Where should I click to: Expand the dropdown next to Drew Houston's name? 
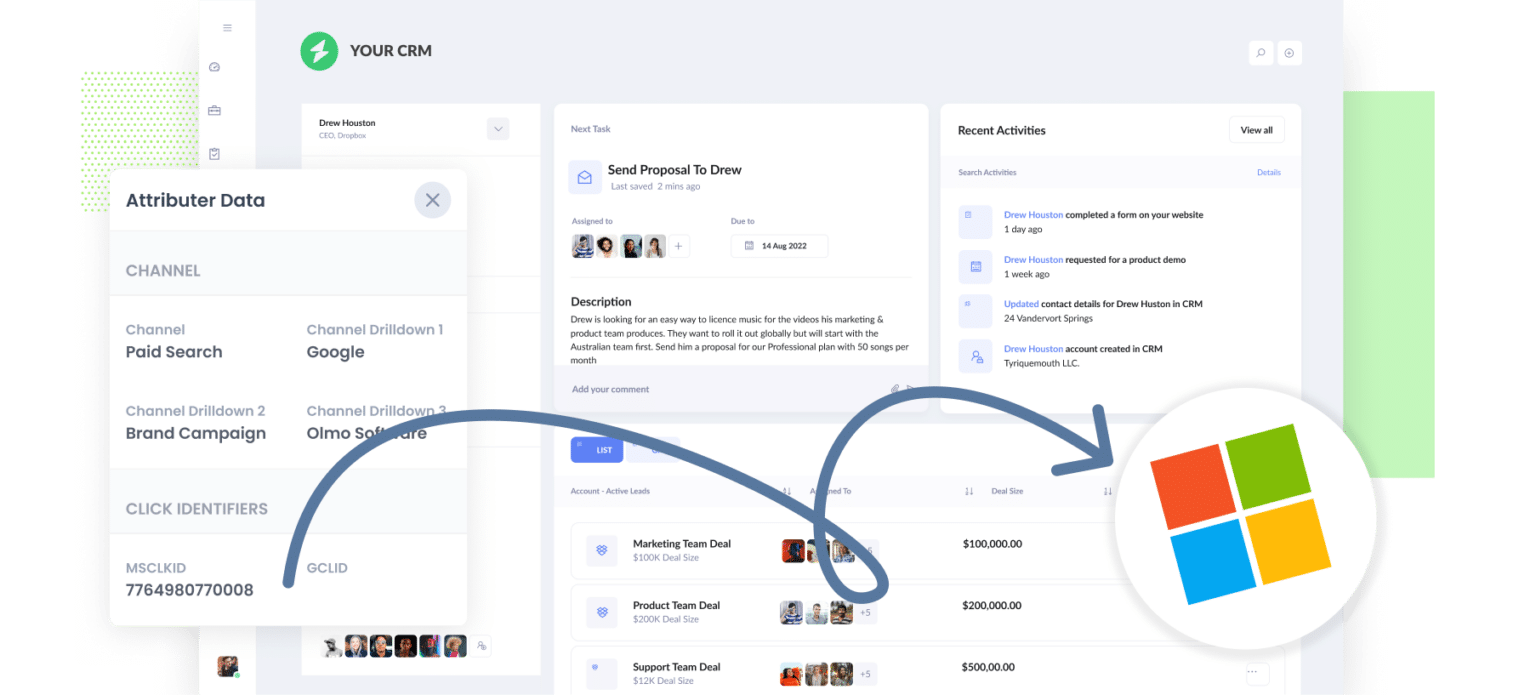pos(498,128)
